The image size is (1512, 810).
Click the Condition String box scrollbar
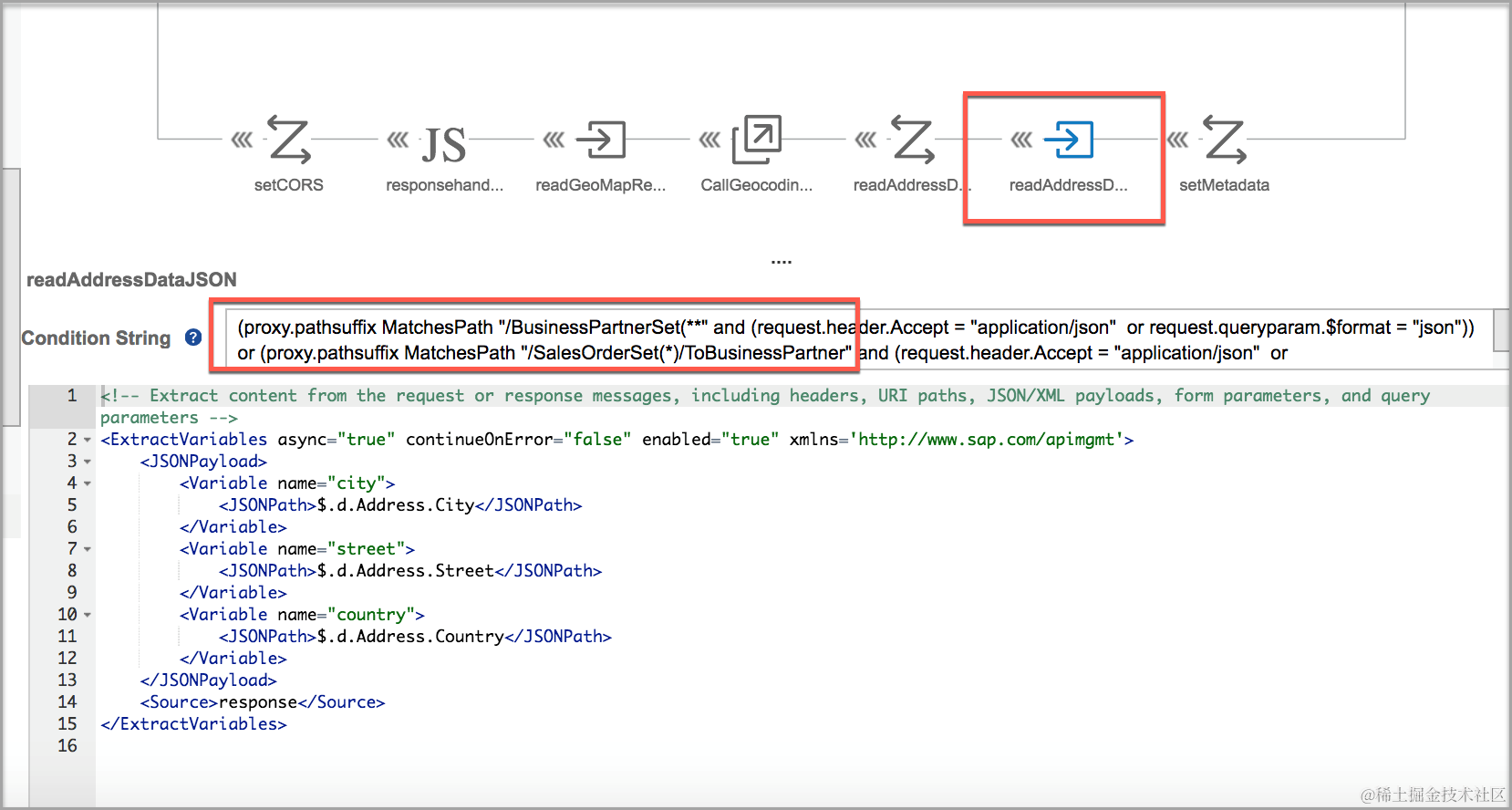point(1502,330)
